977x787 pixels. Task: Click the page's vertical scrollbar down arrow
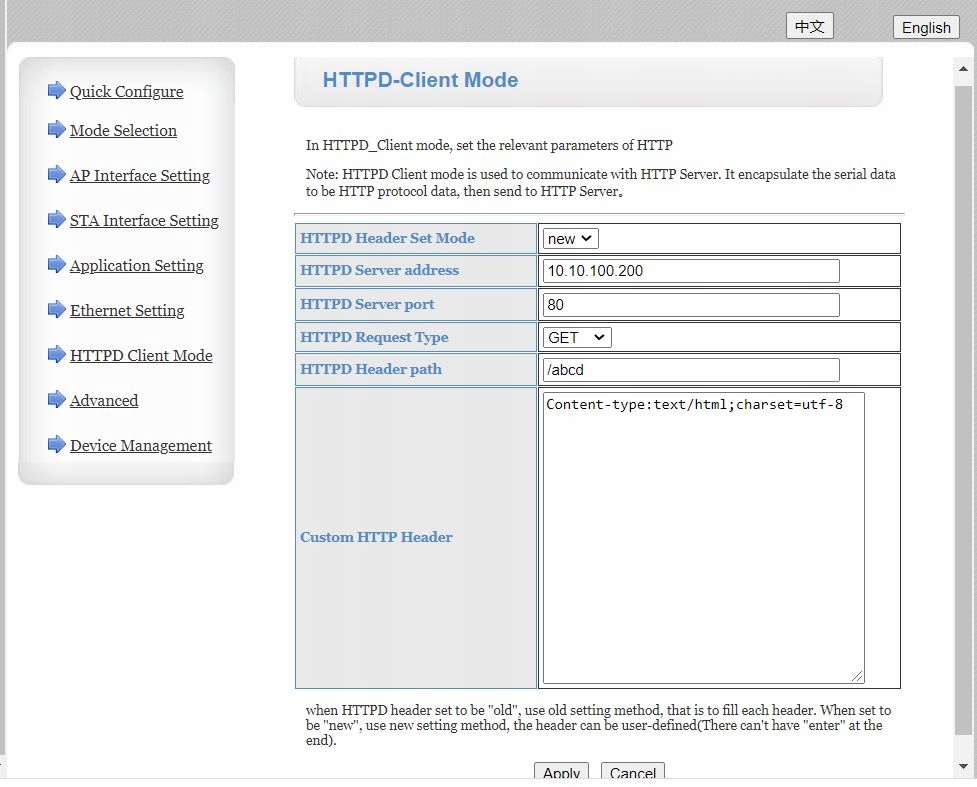pyautogui.click(x=964, y=766)
